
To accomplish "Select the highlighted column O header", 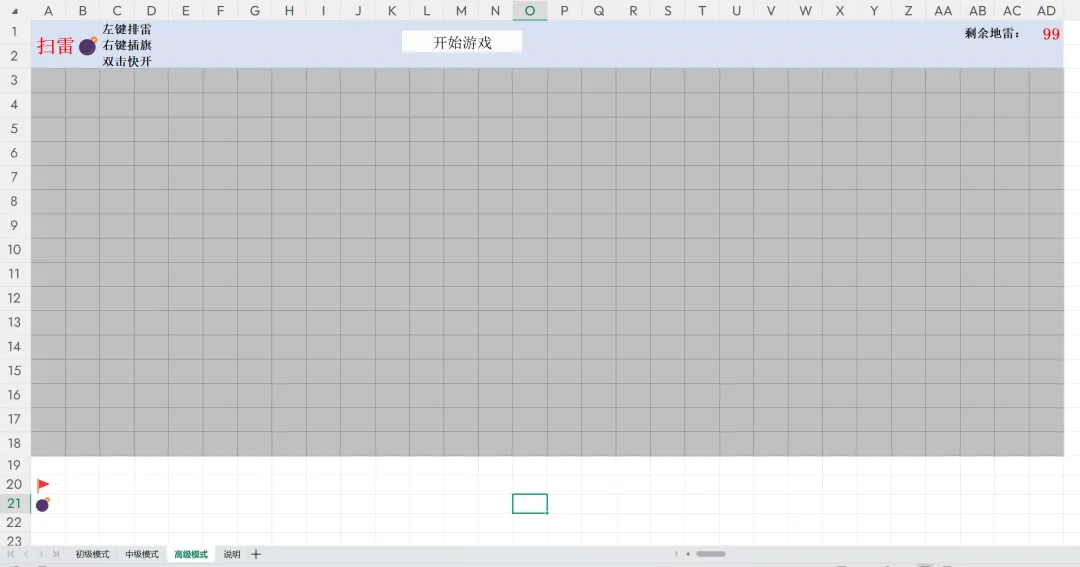I will (x=530, y=10).
